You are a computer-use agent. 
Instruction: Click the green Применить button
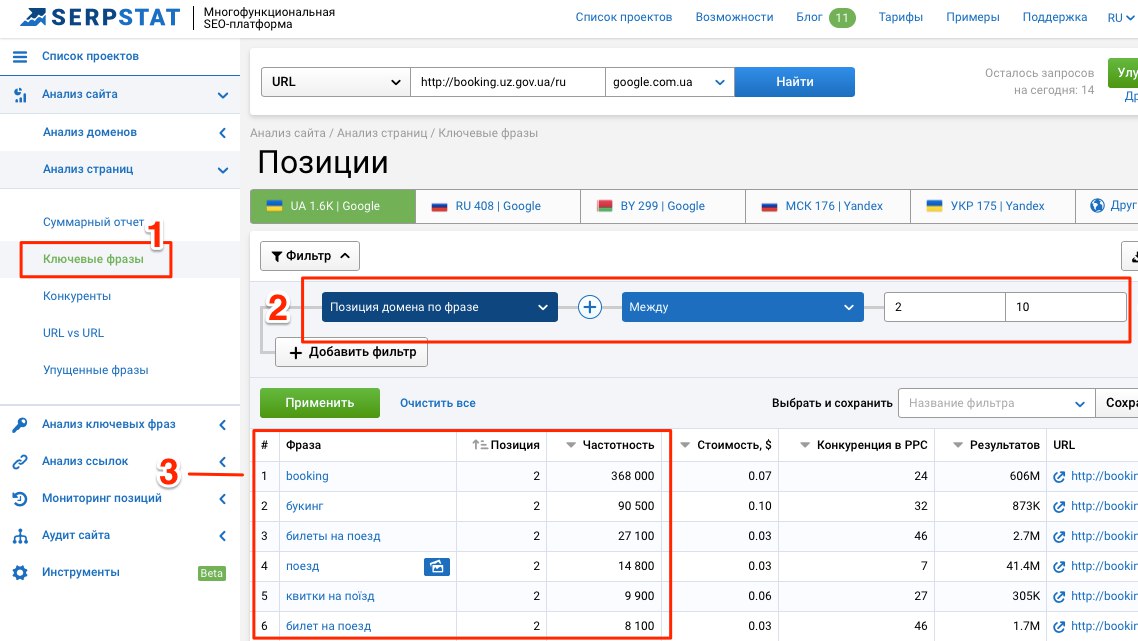coord(320,403)
